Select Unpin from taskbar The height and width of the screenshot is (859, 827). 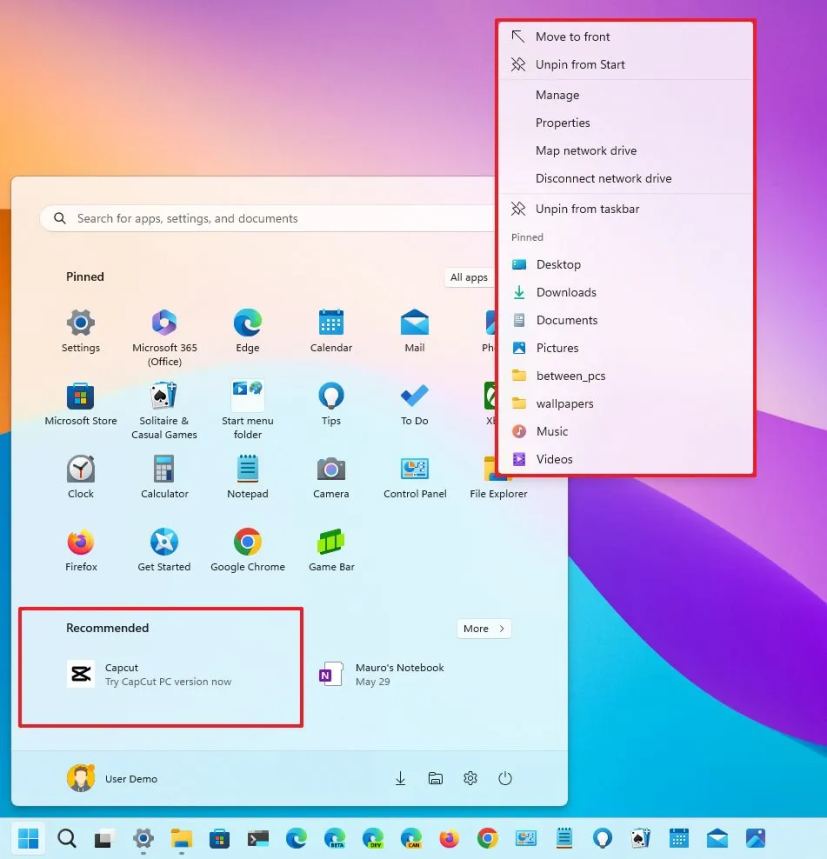click(625, 209)
